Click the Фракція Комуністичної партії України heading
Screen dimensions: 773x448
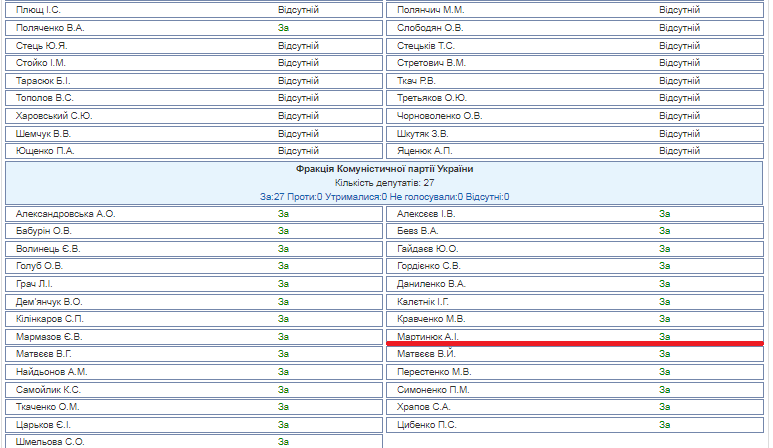pyautogui.click(x=385, y=170)
